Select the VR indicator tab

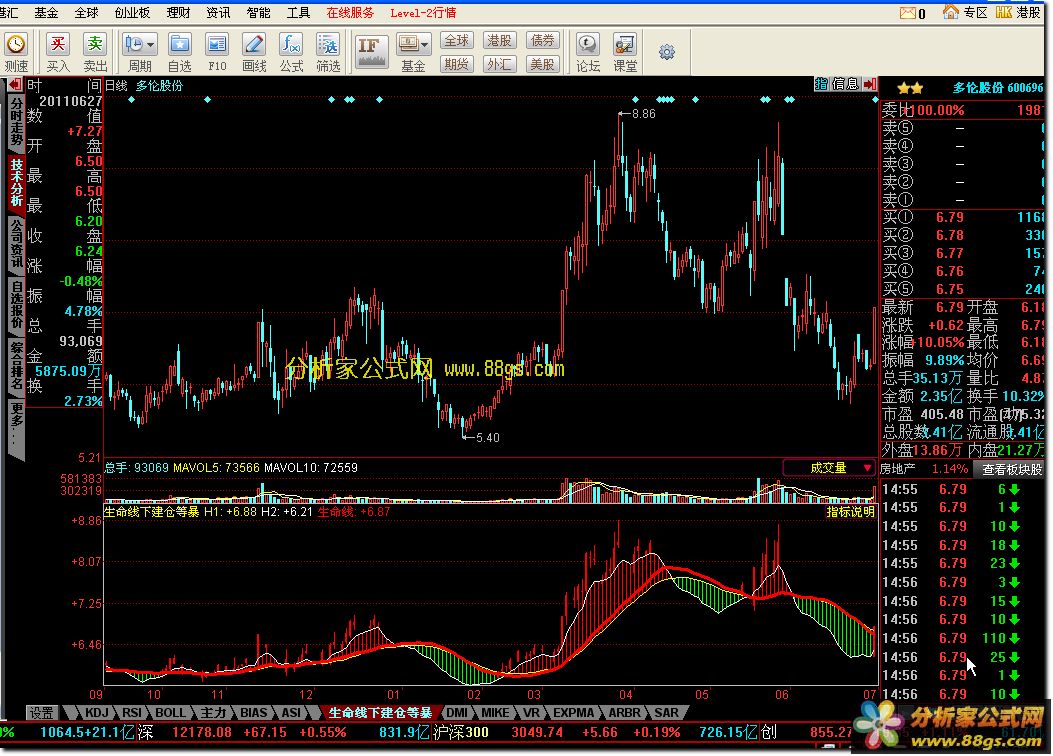click(531, 712)
